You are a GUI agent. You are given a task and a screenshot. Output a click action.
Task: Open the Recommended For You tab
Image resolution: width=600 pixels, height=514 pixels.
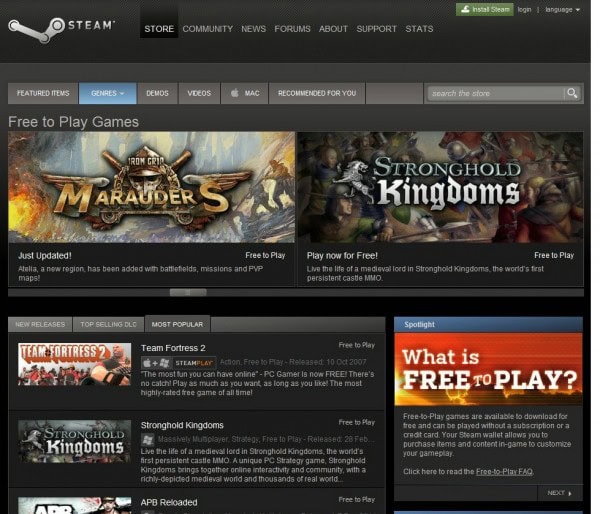pyautogui.click(x=316, y=93)
